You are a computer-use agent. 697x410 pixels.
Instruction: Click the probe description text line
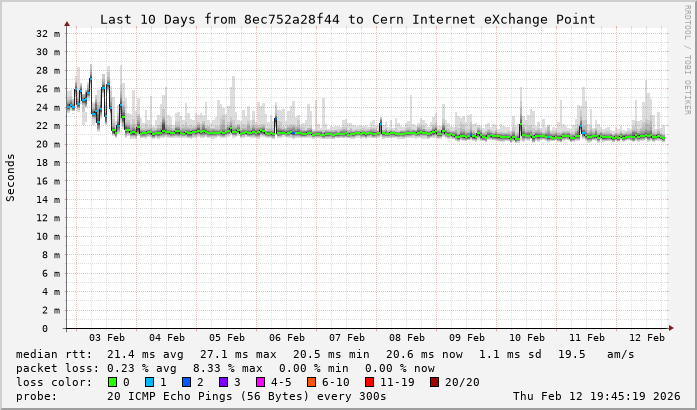(x=201, y=396)
